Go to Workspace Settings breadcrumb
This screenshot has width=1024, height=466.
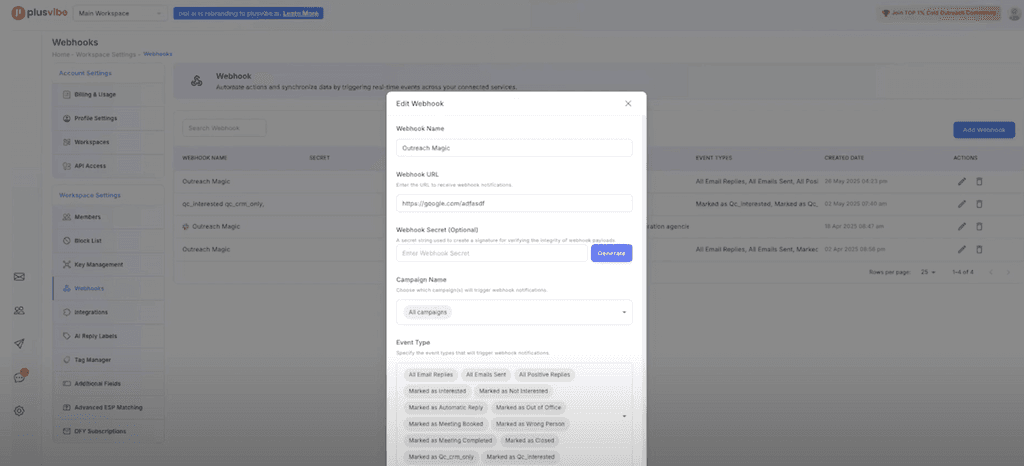point(106,54)
